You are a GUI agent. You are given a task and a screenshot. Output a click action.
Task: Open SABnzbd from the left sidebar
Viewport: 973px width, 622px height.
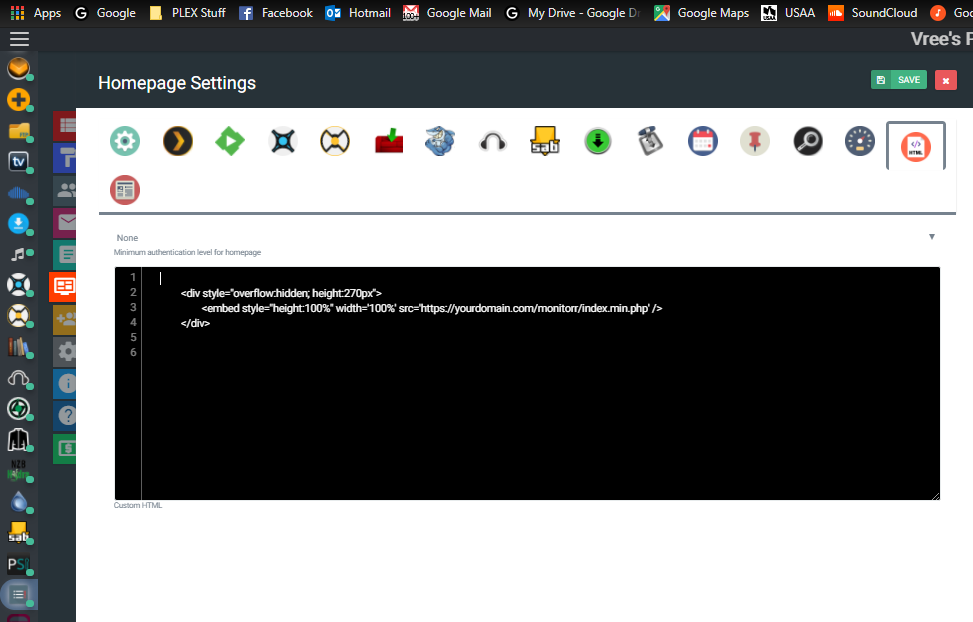click(18, 533)
